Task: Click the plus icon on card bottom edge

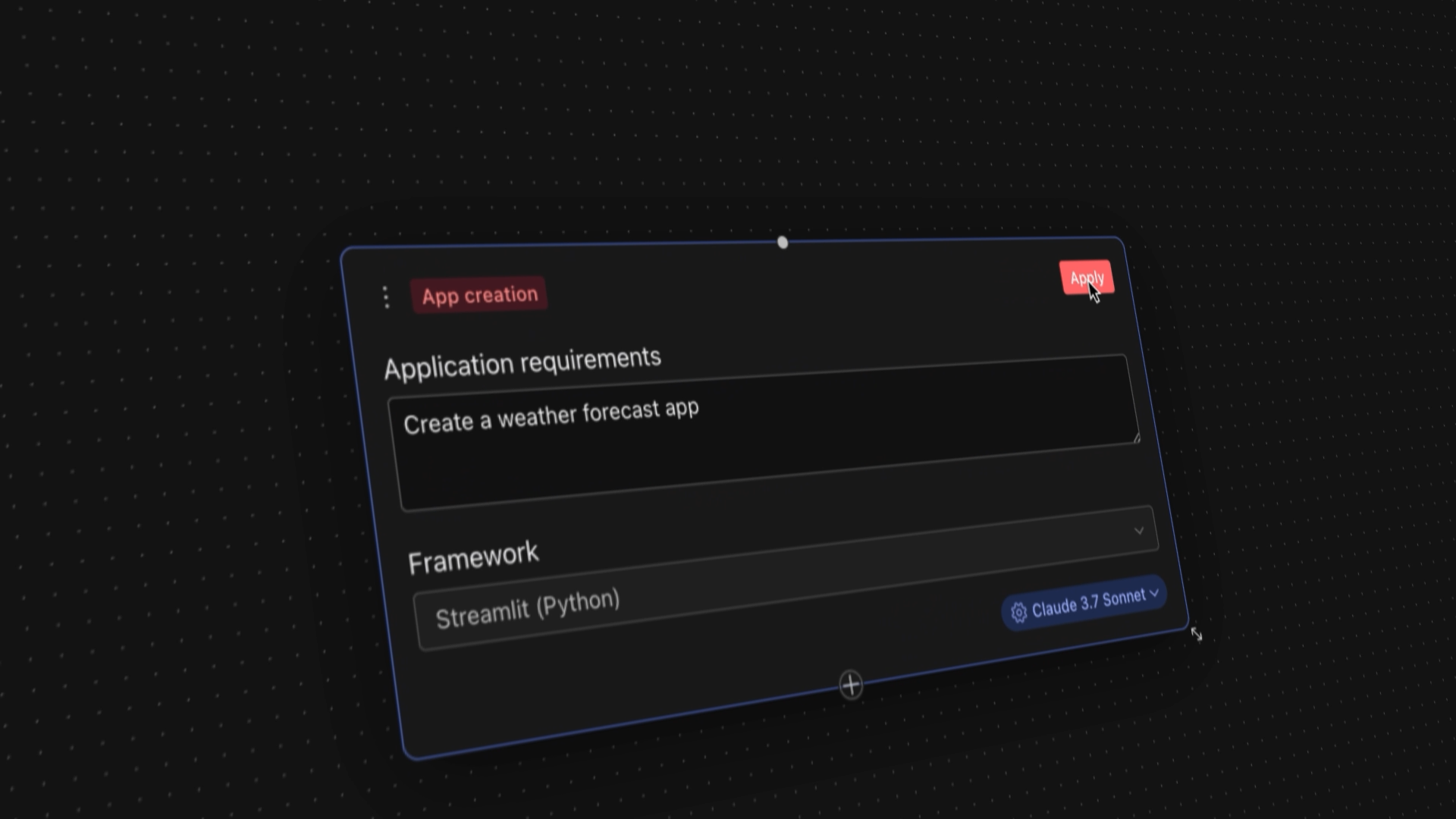Action: (x=851, y=685)
